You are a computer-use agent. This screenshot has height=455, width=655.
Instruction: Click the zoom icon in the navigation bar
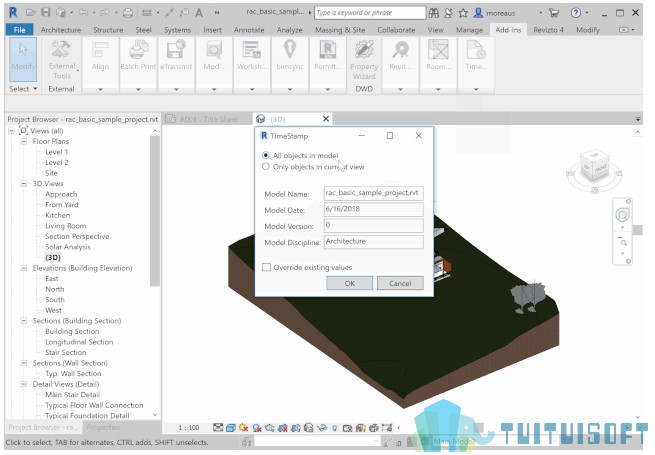coord(622,242)
